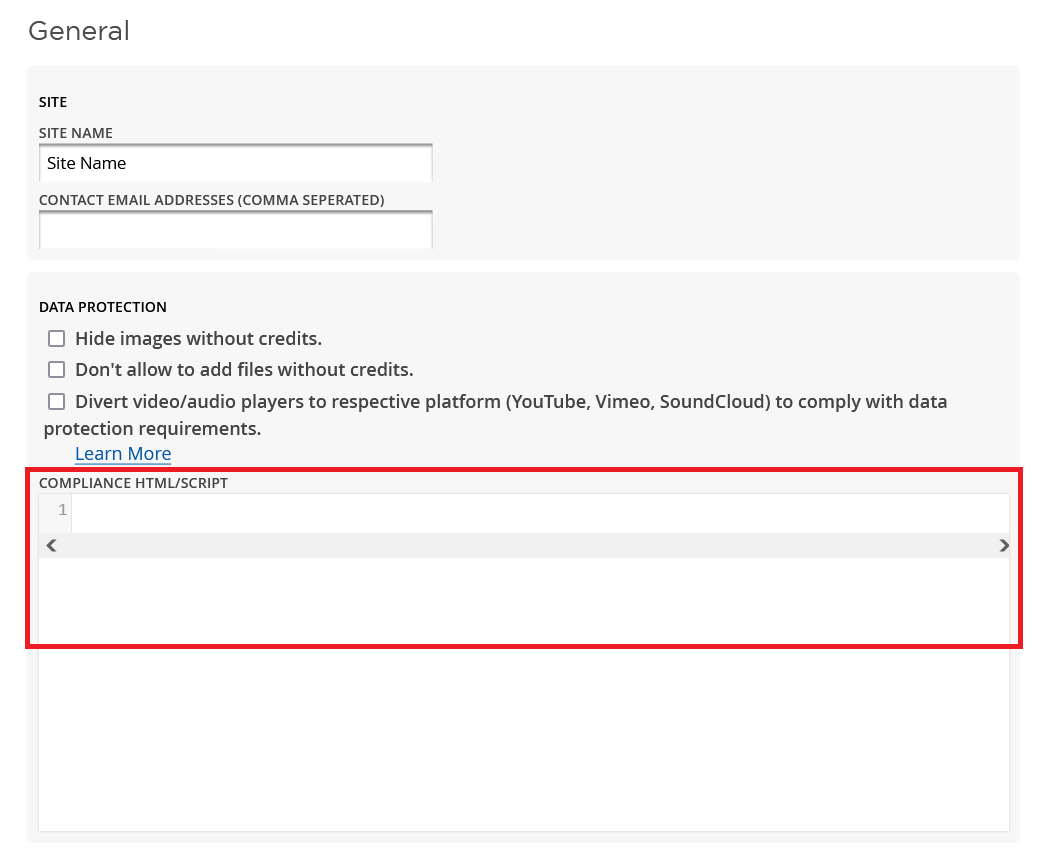The image size is (1056, 859).
Task: Click the 'Don't allow to add files' label text
Action: [x=244, y=370]
